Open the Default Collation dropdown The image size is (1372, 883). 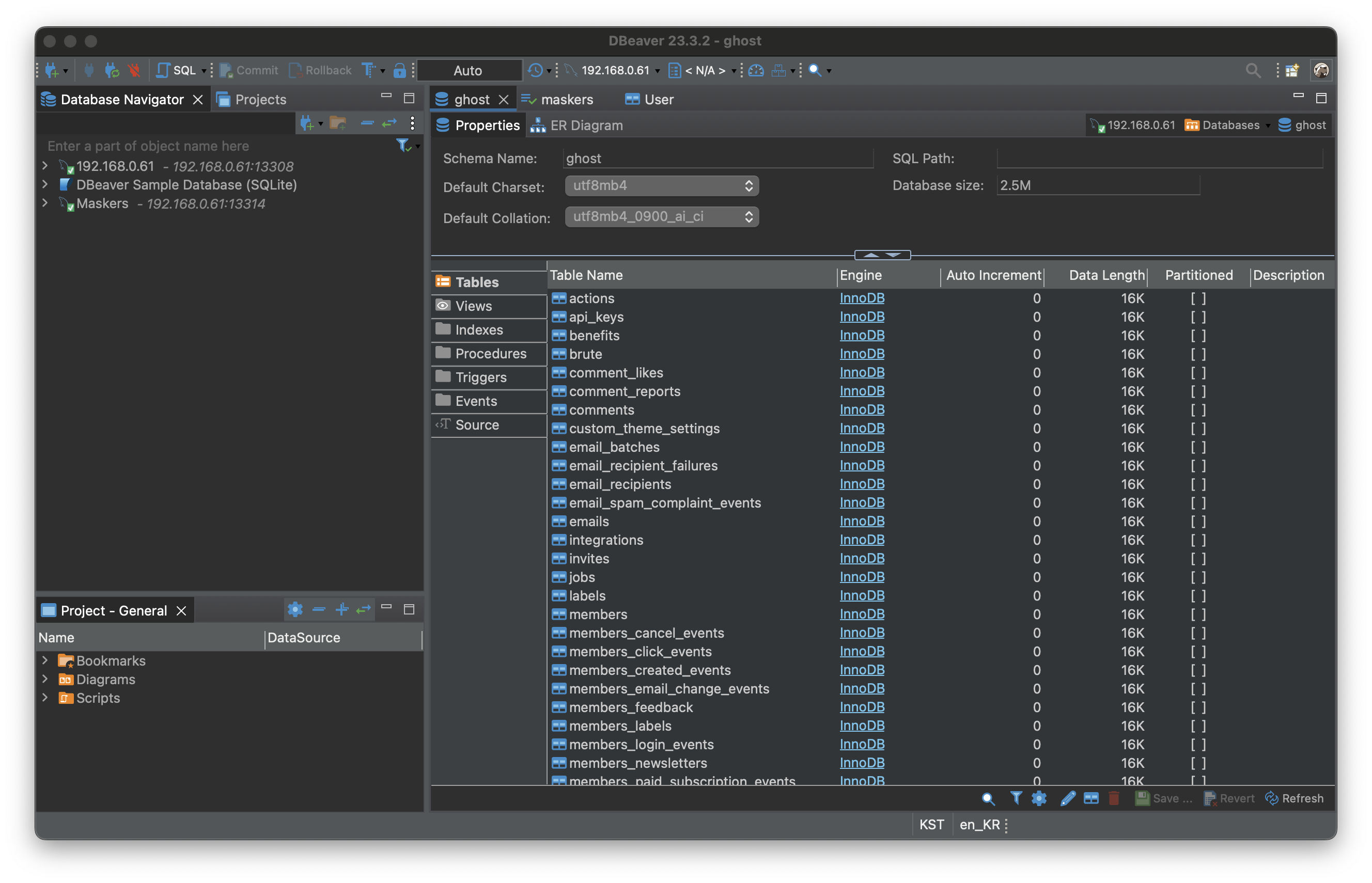click(x=662, y=217)
